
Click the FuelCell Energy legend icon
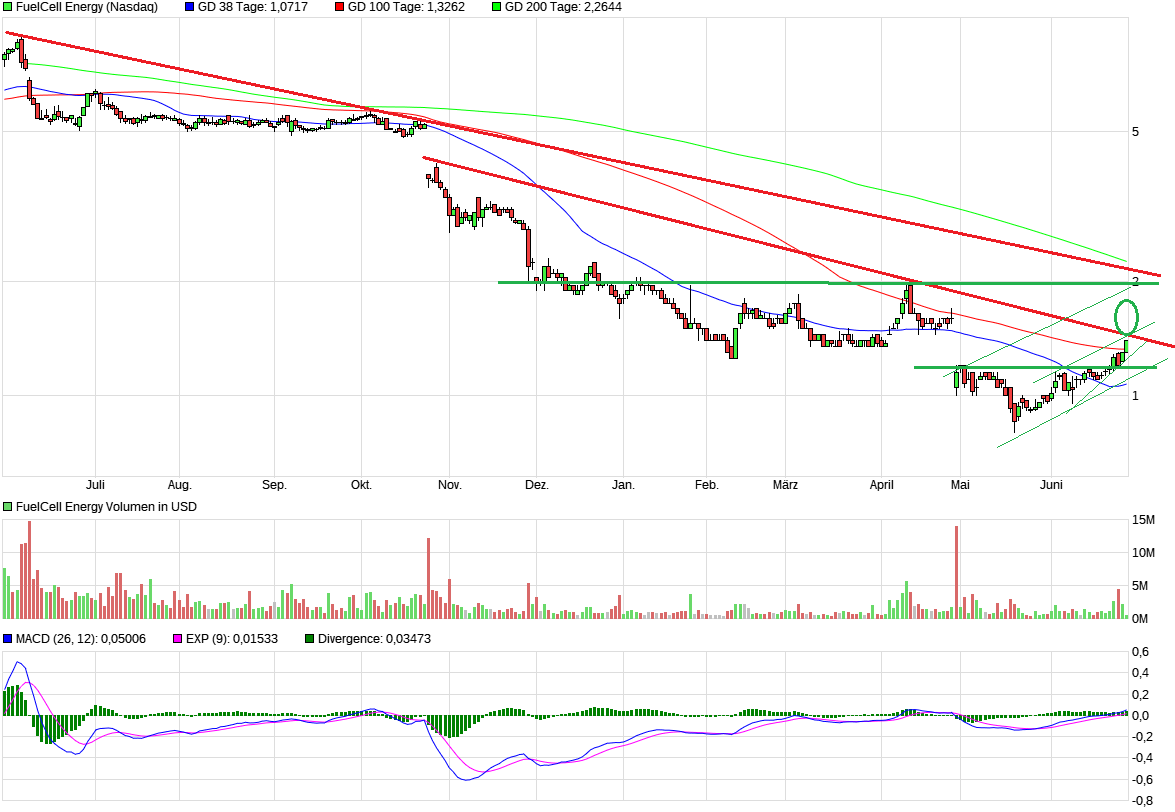point(7,7)
